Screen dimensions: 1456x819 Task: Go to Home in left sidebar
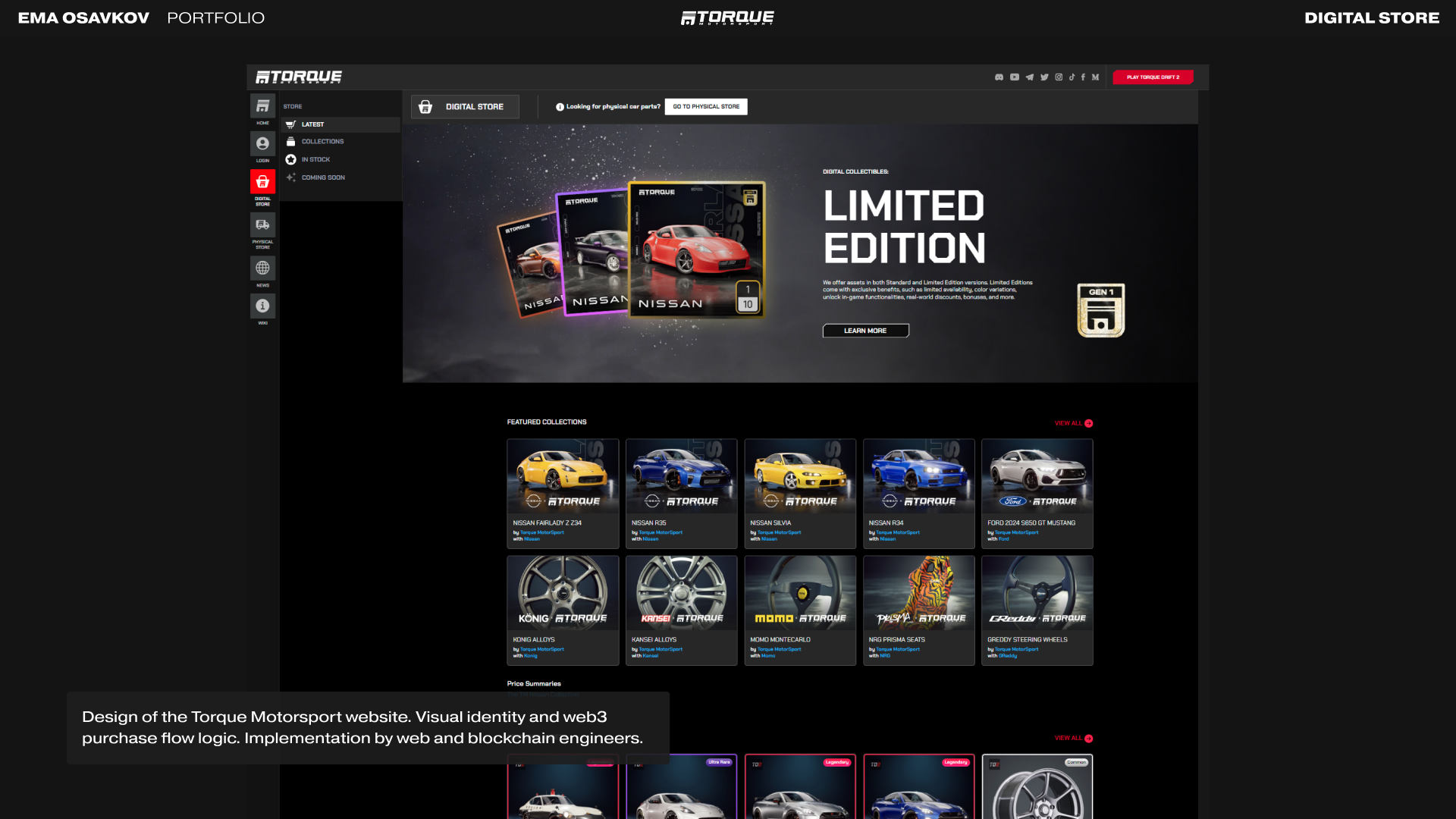pos(262,107)
